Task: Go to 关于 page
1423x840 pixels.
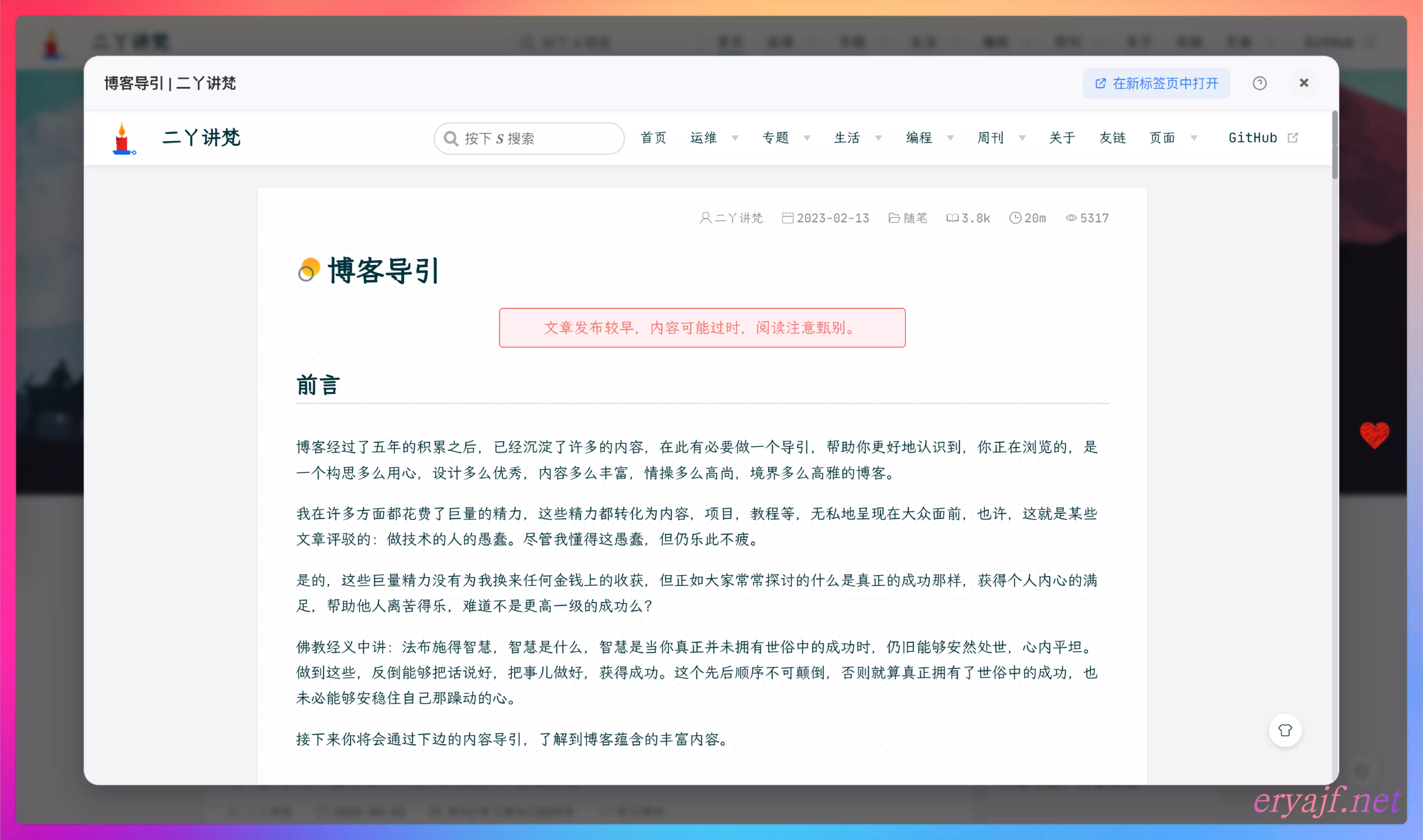Action: [x=1062, y=138]
